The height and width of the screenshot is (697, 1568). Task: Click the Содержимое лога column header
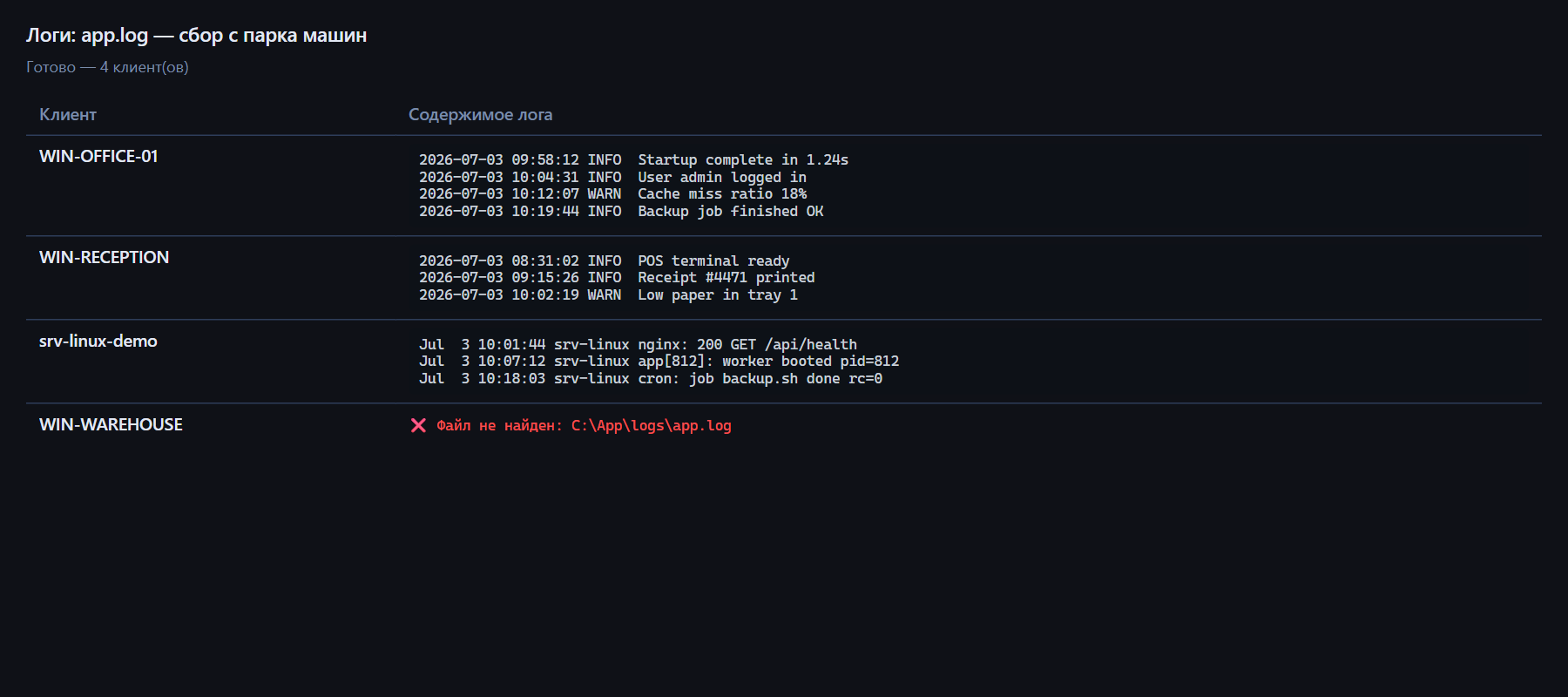480,115
